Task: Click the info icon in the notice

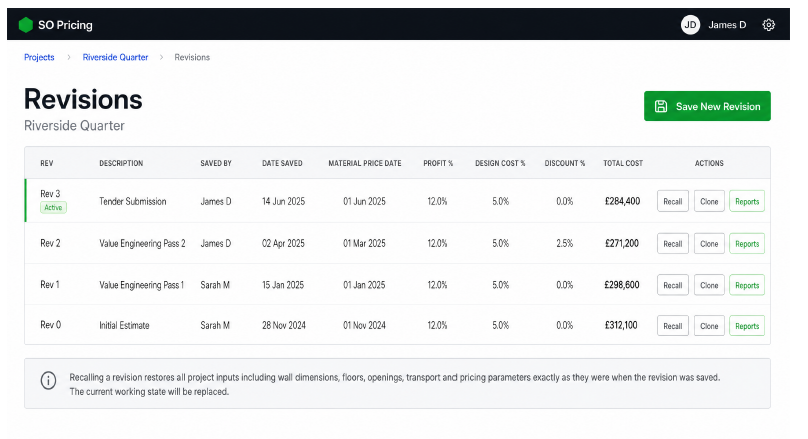Action: (x=48, y=381)
